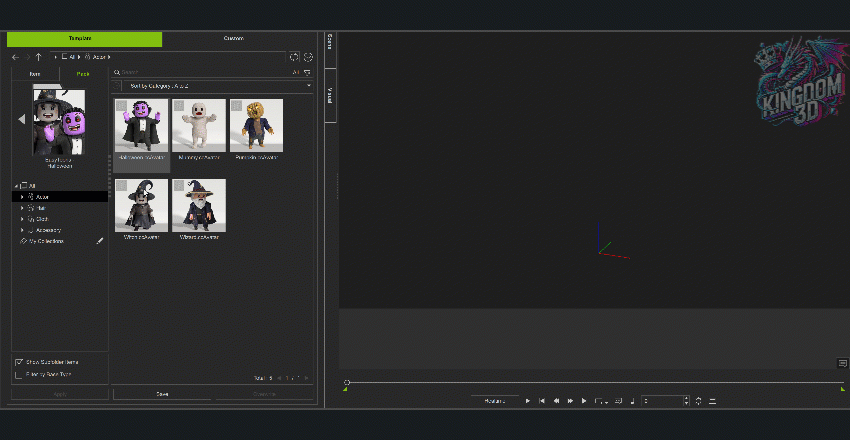
Task: Jump to the first frame of the timeline
Action: tap(542, 401)
